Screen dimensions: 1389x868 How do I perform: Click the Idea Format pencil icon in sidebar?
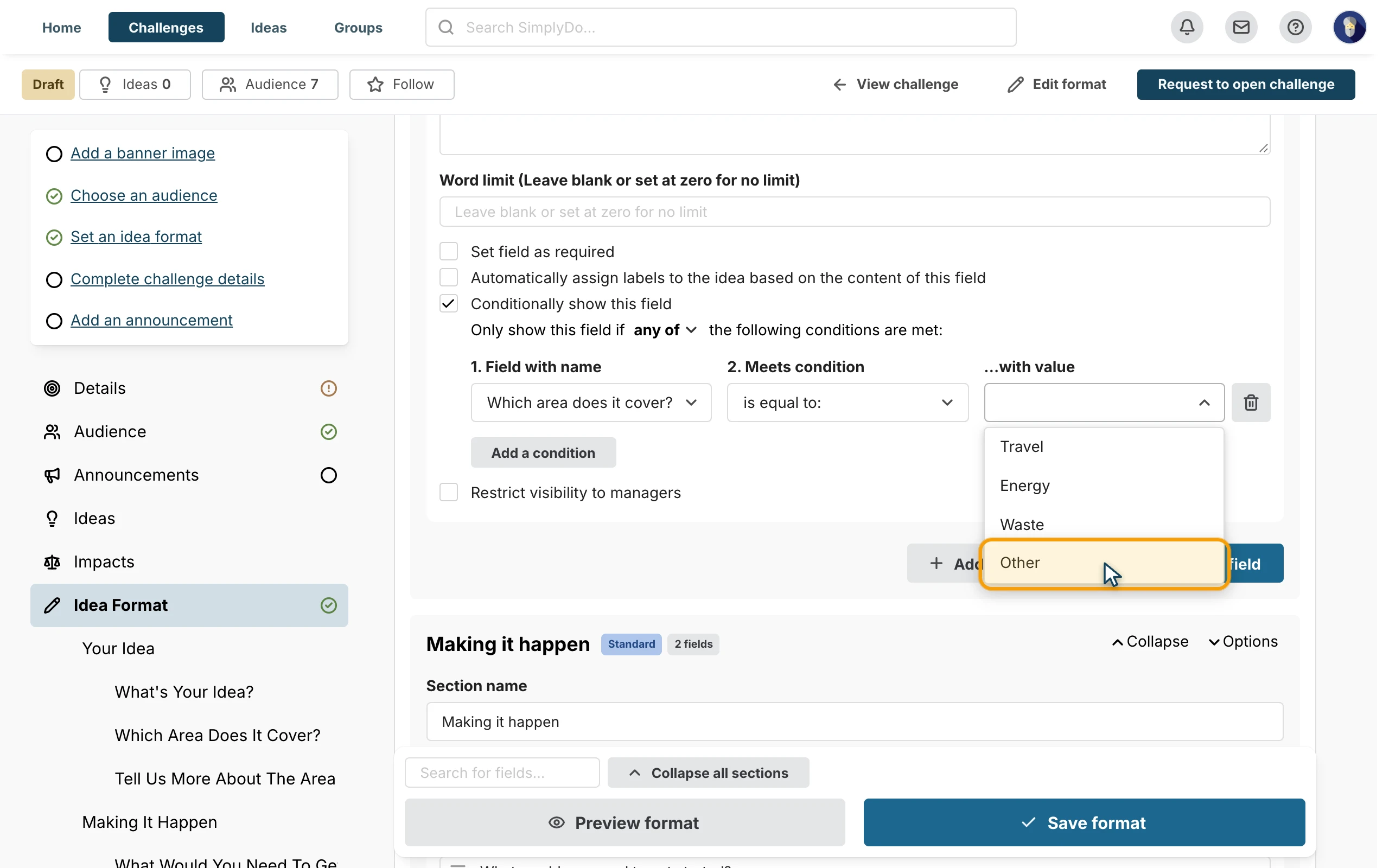52,605
